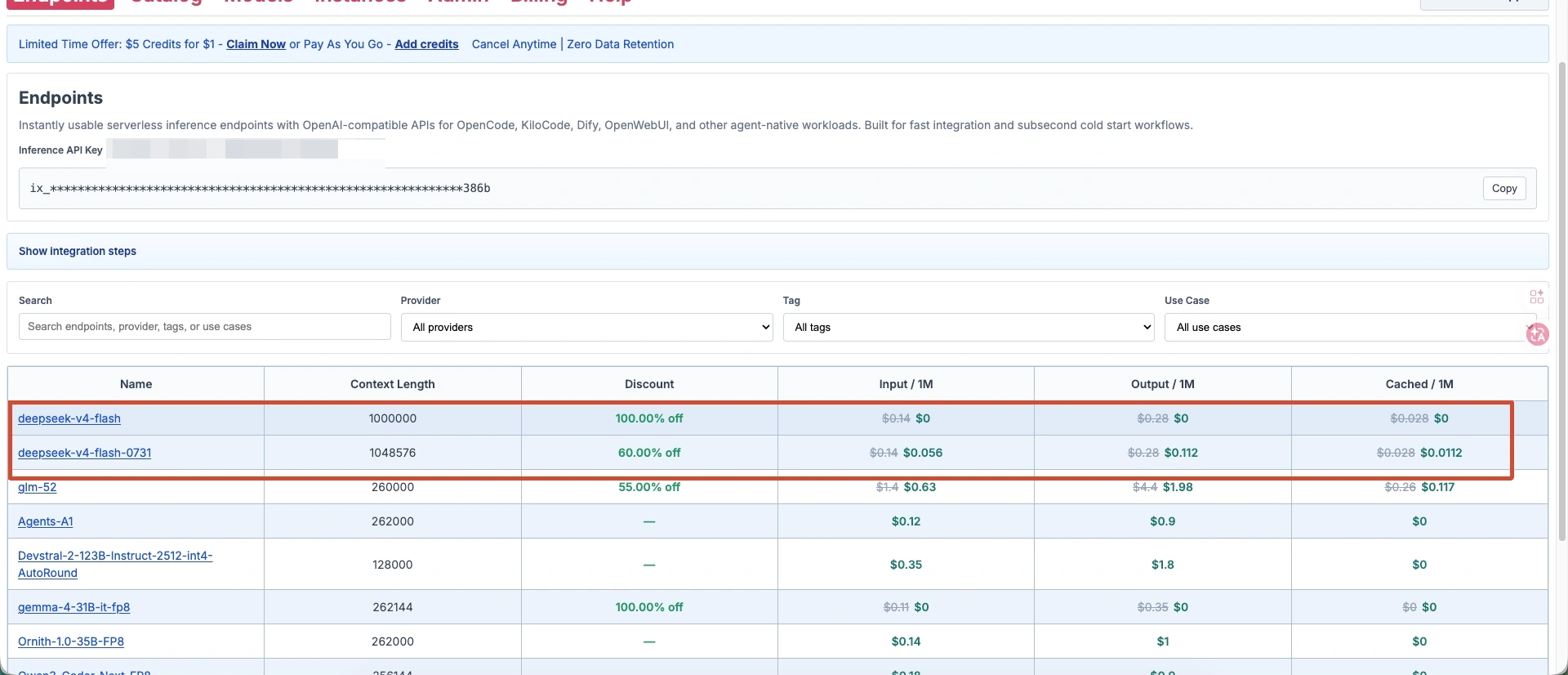1568x675 pixels.
Task: Click the $0.14 input price for Ornith-1.0-35B-FP8
Action: coord(906,641)
